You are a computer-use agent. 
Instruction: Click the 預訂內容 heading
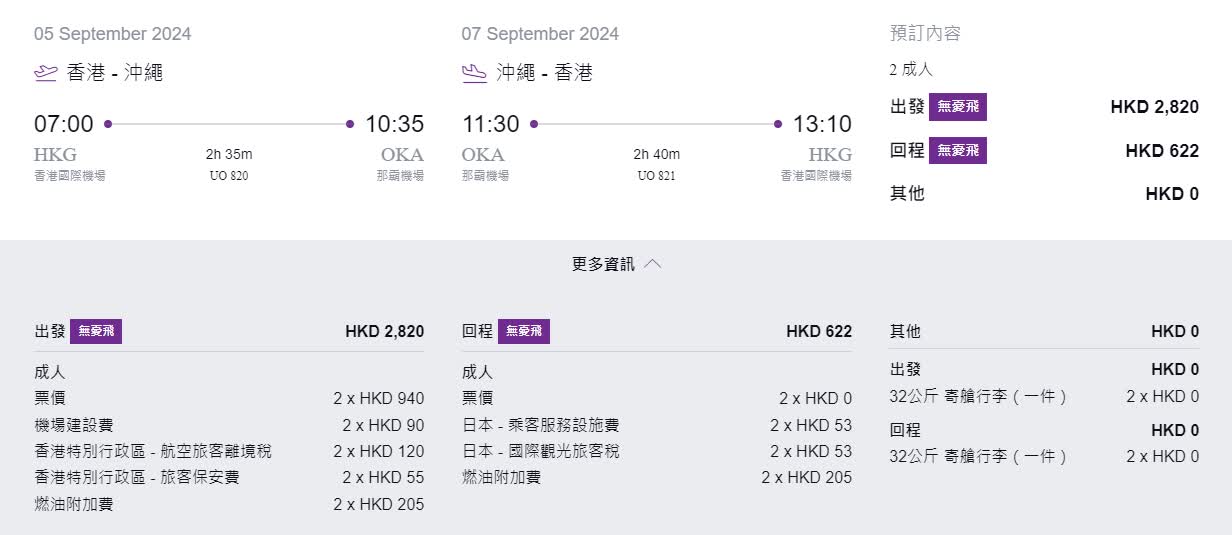pos(925,33)
